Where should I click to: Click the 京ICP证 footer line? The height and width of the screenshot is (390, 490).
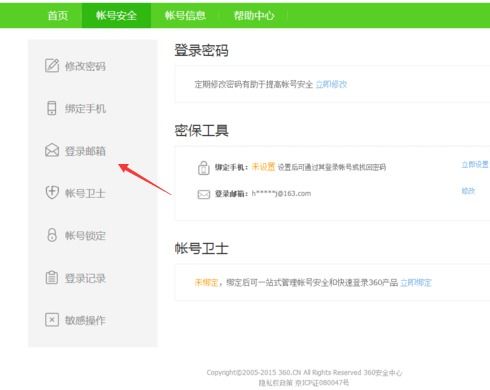coord(304,382)
